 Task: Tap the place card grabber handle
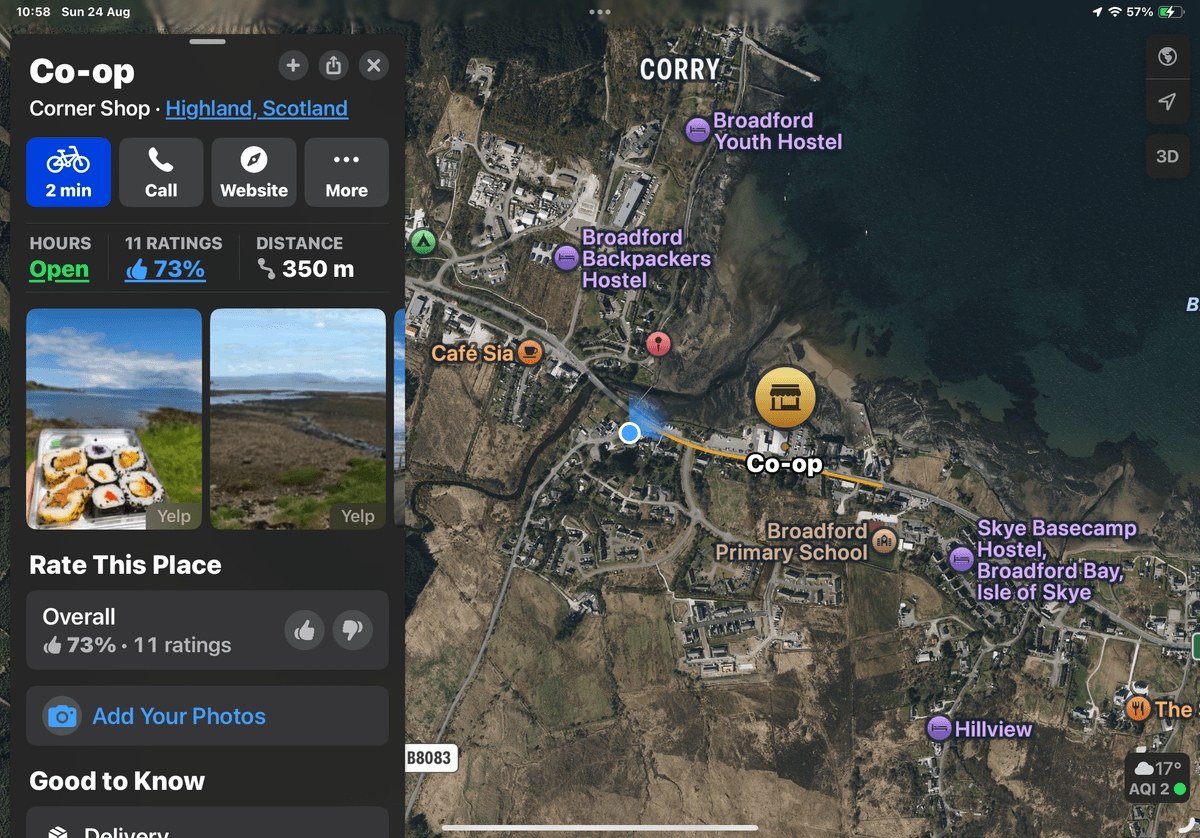(207, 42)
